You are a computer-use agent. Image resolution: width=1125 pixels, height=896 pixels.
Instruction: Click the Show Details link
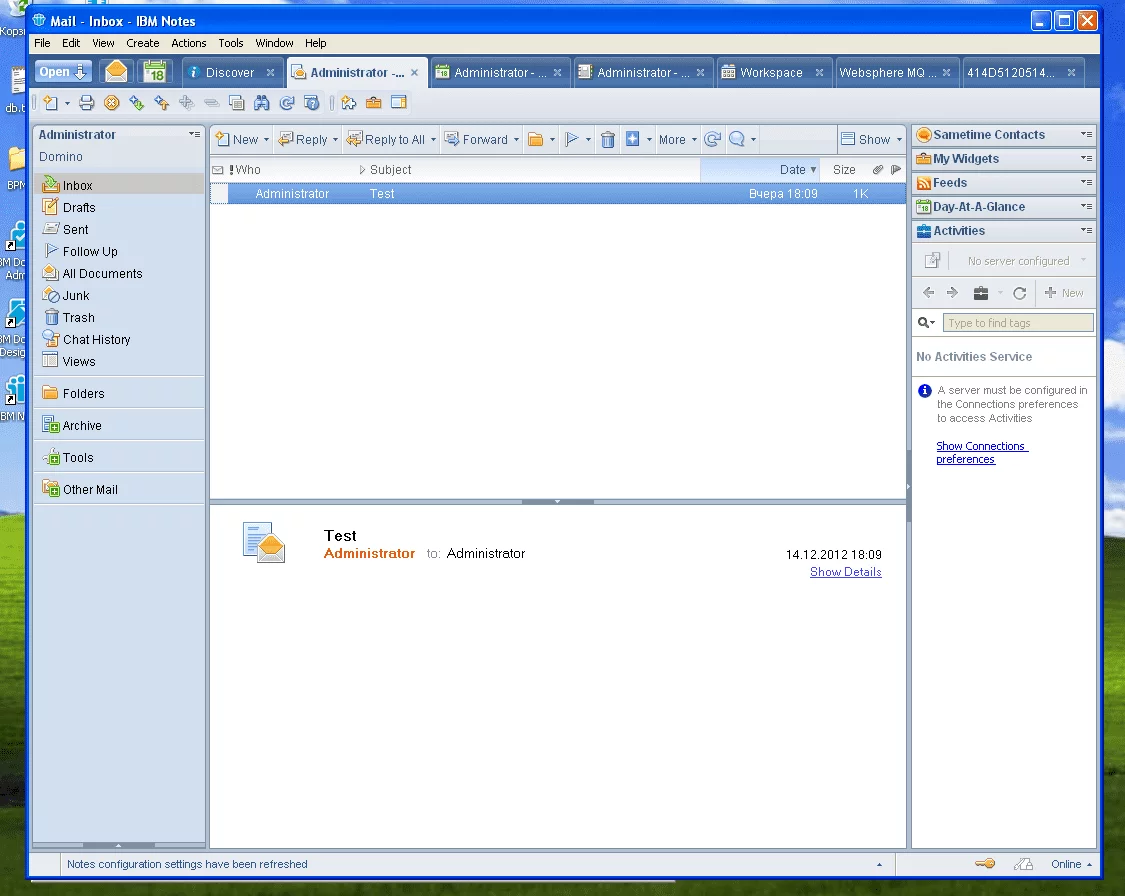coord(845,572)
